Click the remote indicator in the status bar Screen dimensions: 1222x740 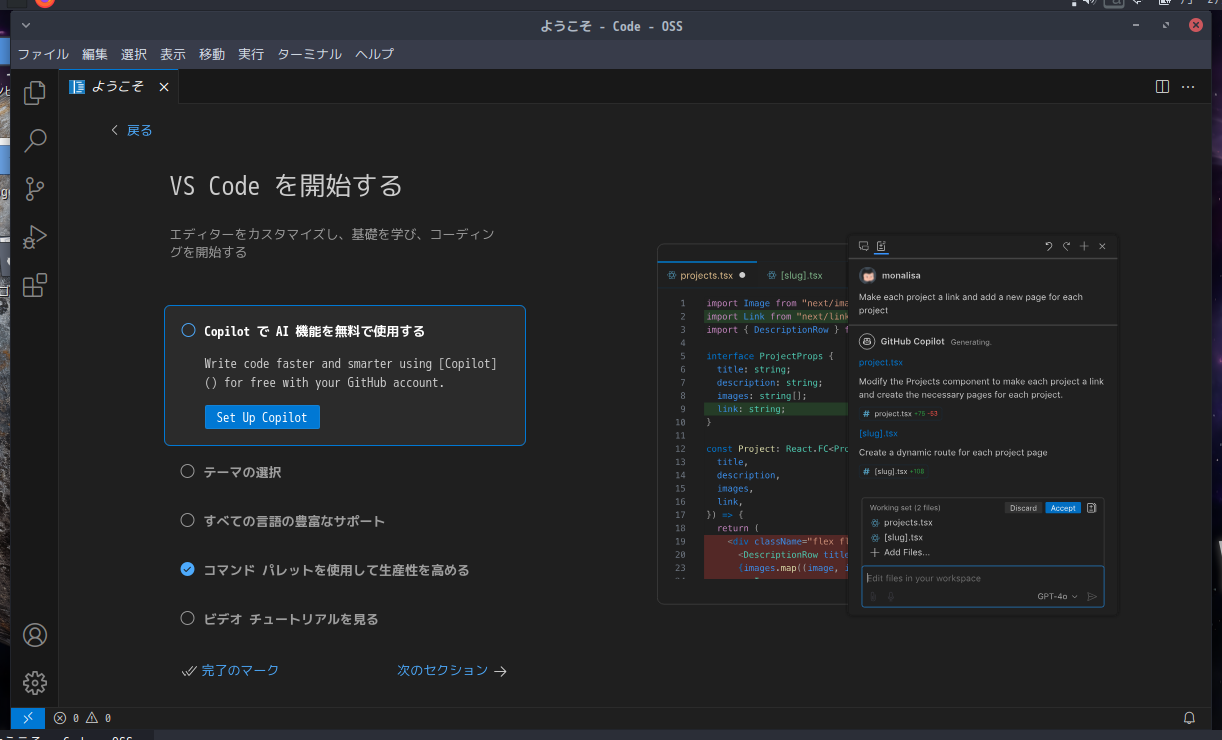tap(27, 717)
